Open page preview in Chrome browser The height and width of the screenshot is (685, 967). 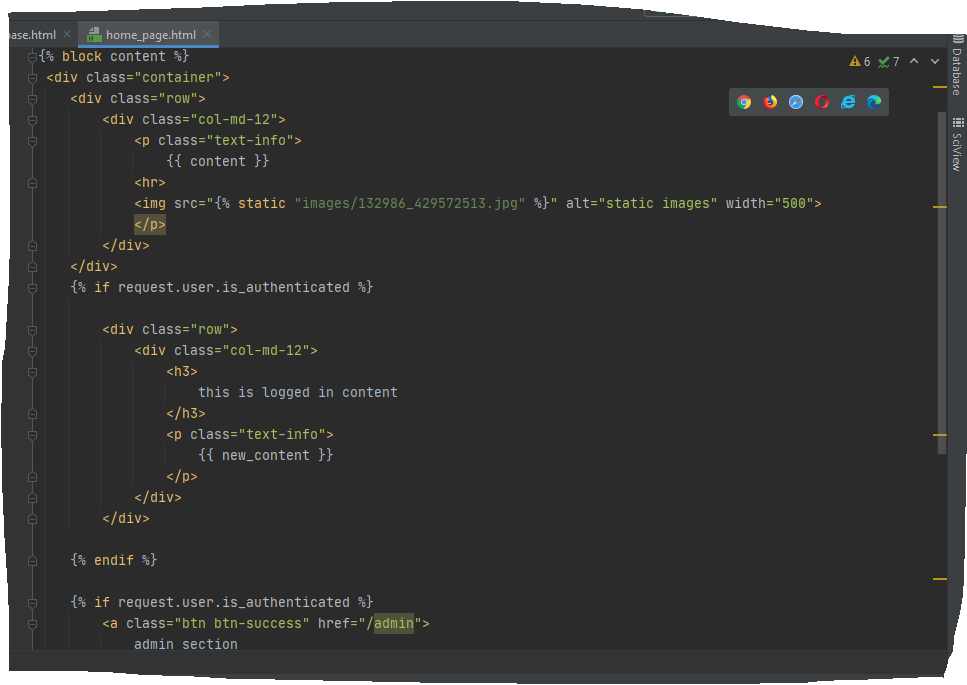744,102
